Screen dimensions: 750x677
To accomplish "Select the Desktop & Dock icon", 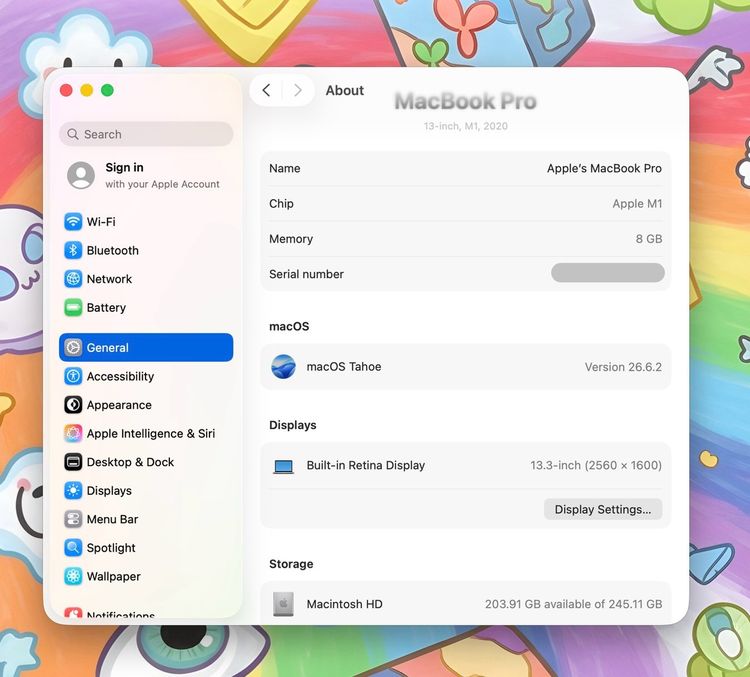I will point(73,462).
